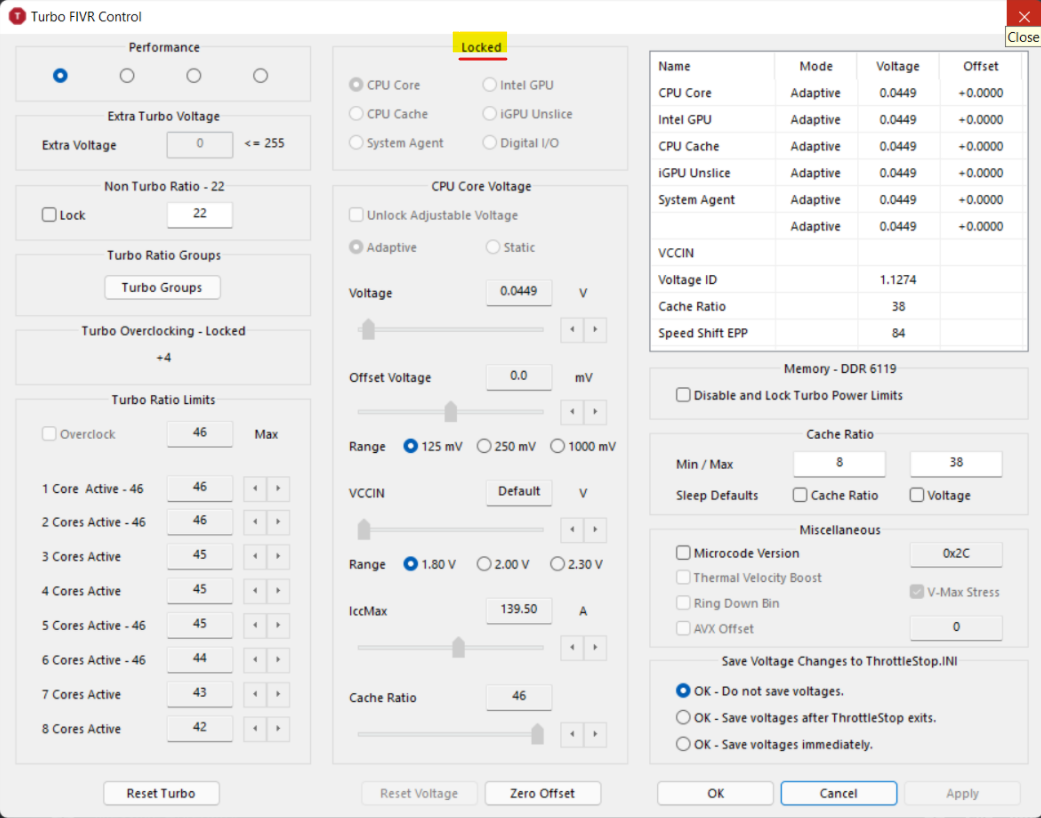Click the VCCIN Default value button
Viewport: 1041px width, 818px height.
click(x=519, y=492)
